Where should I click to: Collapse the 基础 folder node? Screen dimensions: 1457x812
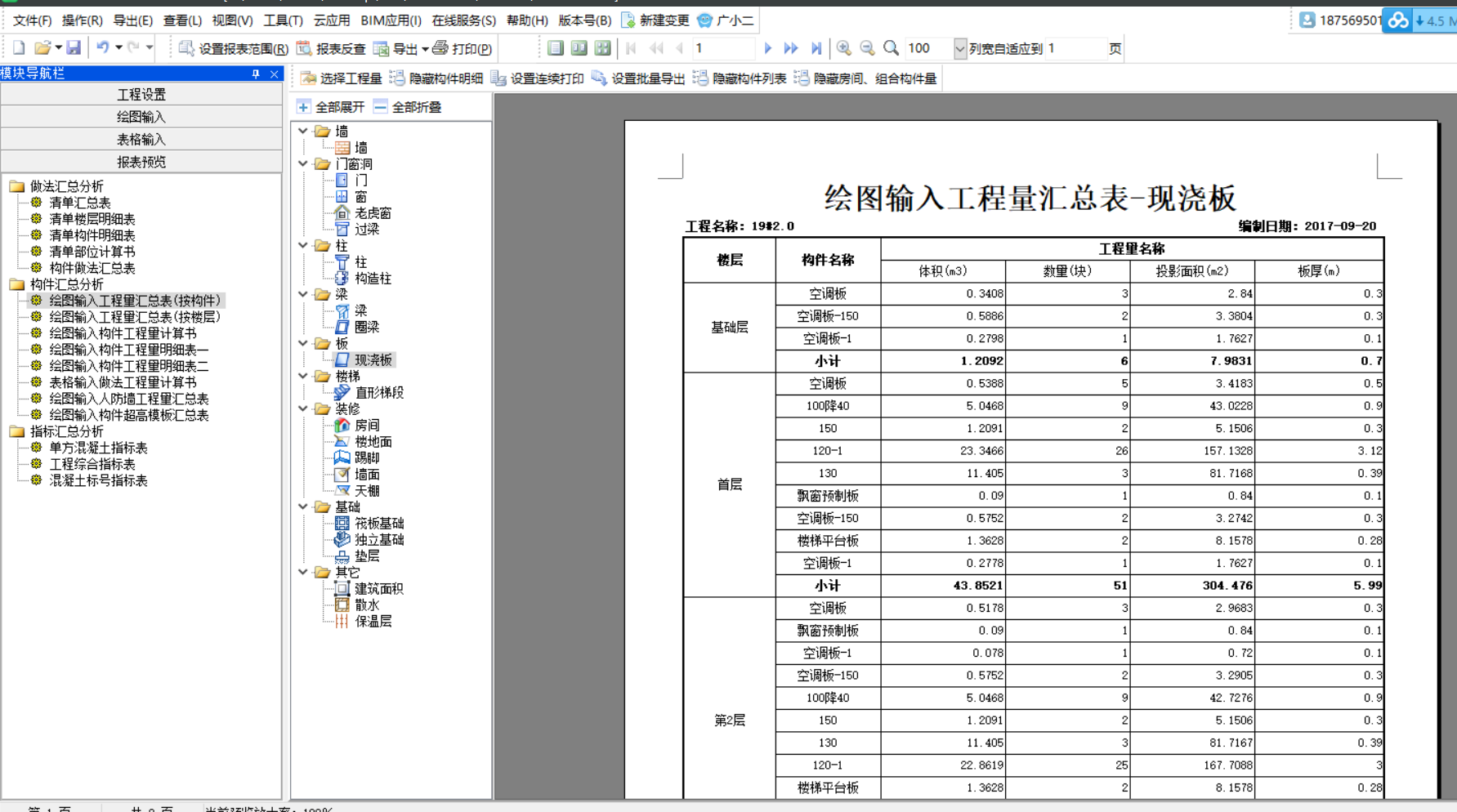pos(303,506)
